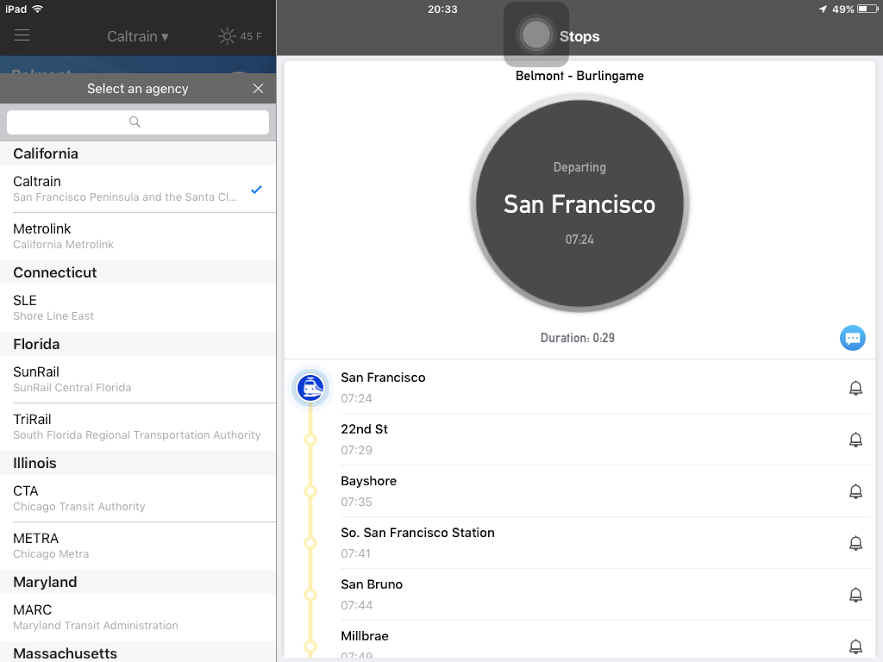
Task: Tap the 20:33 clock in status bar
Action: pos(442,9)
